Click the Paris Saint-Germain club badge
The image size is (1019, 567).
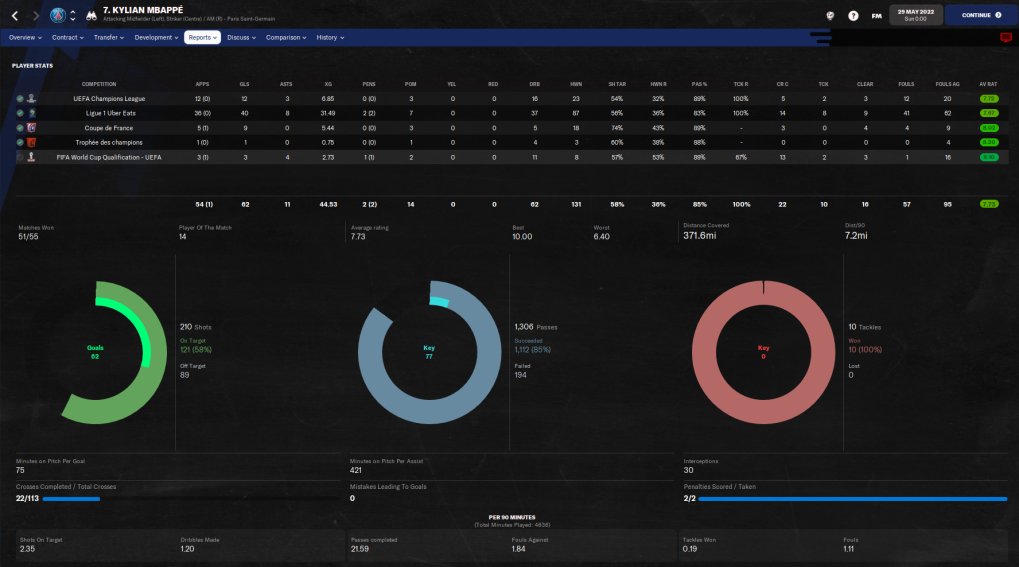[58, 15]
